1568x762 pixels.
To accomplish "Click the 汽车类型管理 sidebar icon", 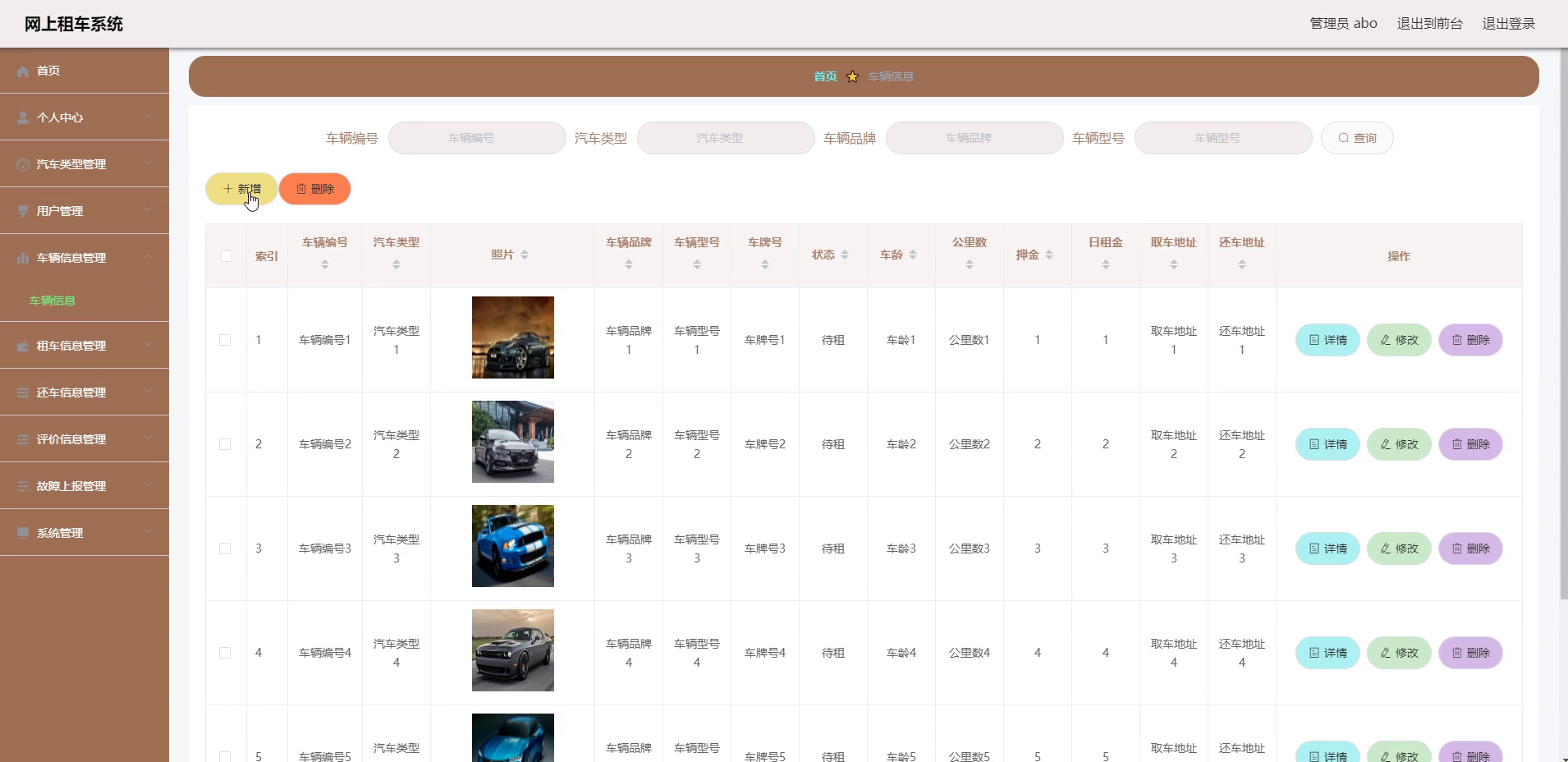I will click(x=23, y=165).
